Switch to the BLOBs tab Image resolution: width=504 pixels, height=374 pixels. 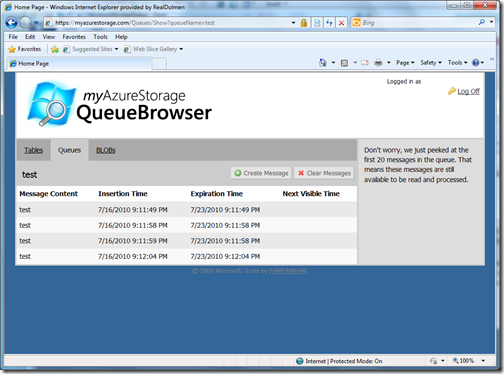coord(106,150)
